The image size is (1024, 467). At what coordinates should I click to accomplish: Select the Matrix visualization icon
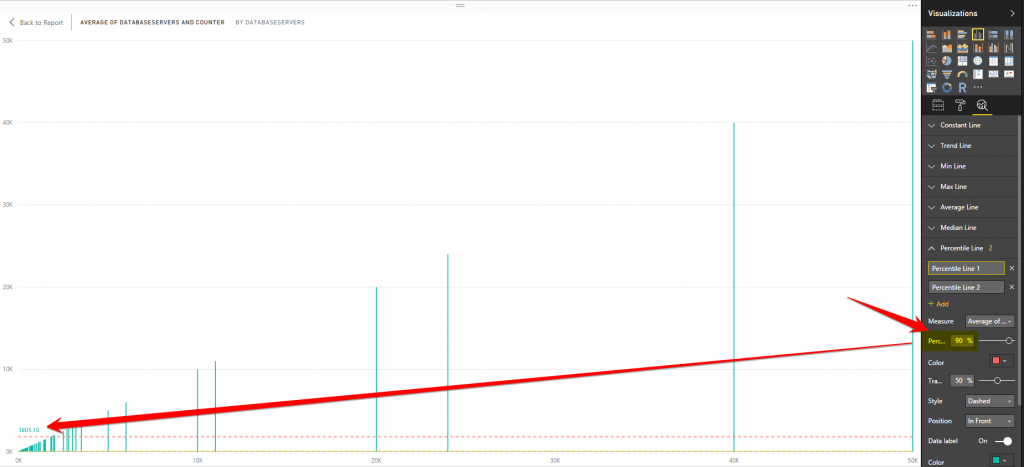[1009, 61]
